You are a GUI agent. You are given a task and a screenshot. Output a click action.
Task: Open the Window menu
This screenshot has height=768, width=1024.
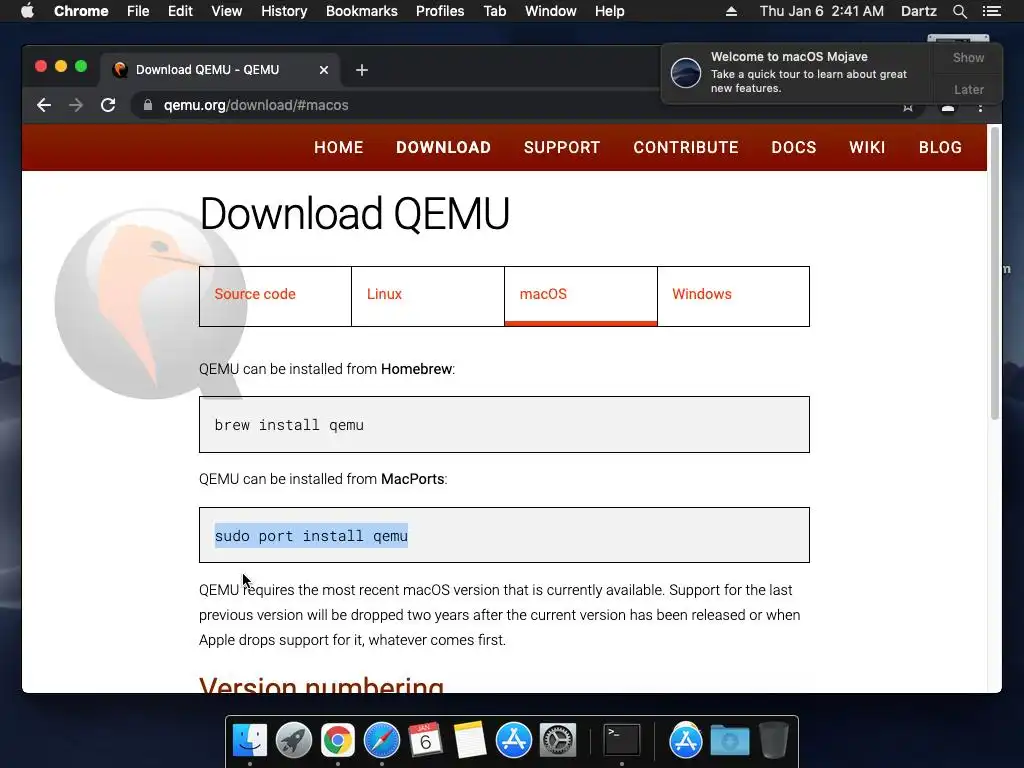coord(551,11)
